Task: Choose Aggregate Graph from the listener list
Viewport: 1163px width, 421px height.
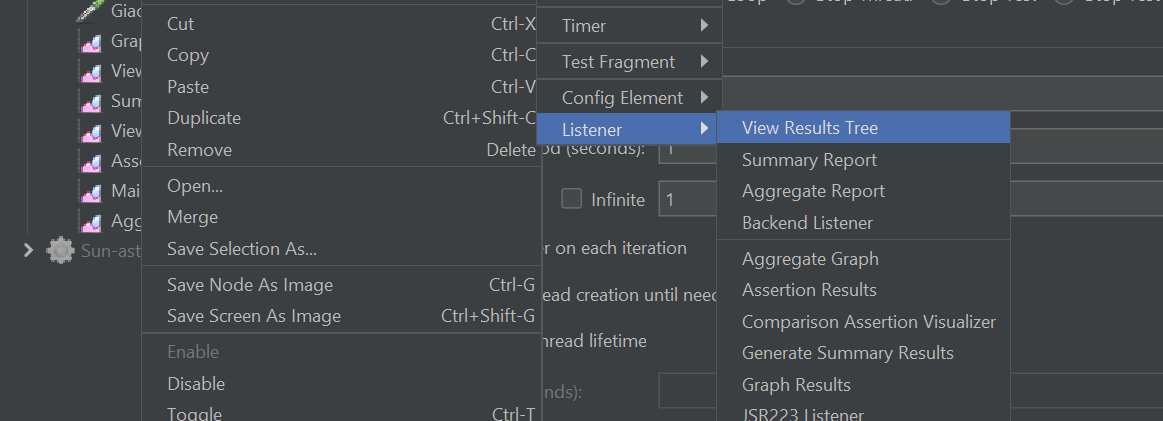Action: click(810, 259)
